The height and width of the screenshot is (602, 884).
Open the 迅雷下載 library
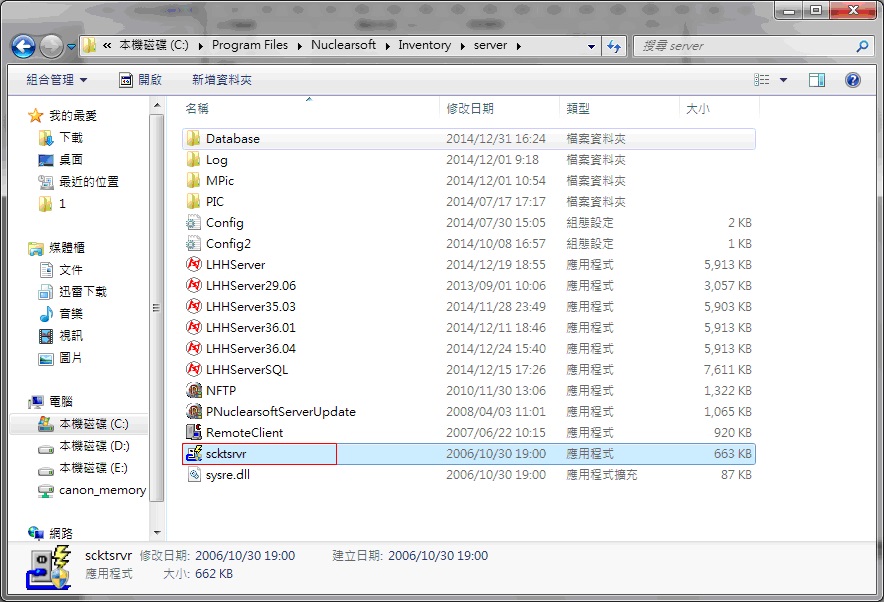(82, 291)
